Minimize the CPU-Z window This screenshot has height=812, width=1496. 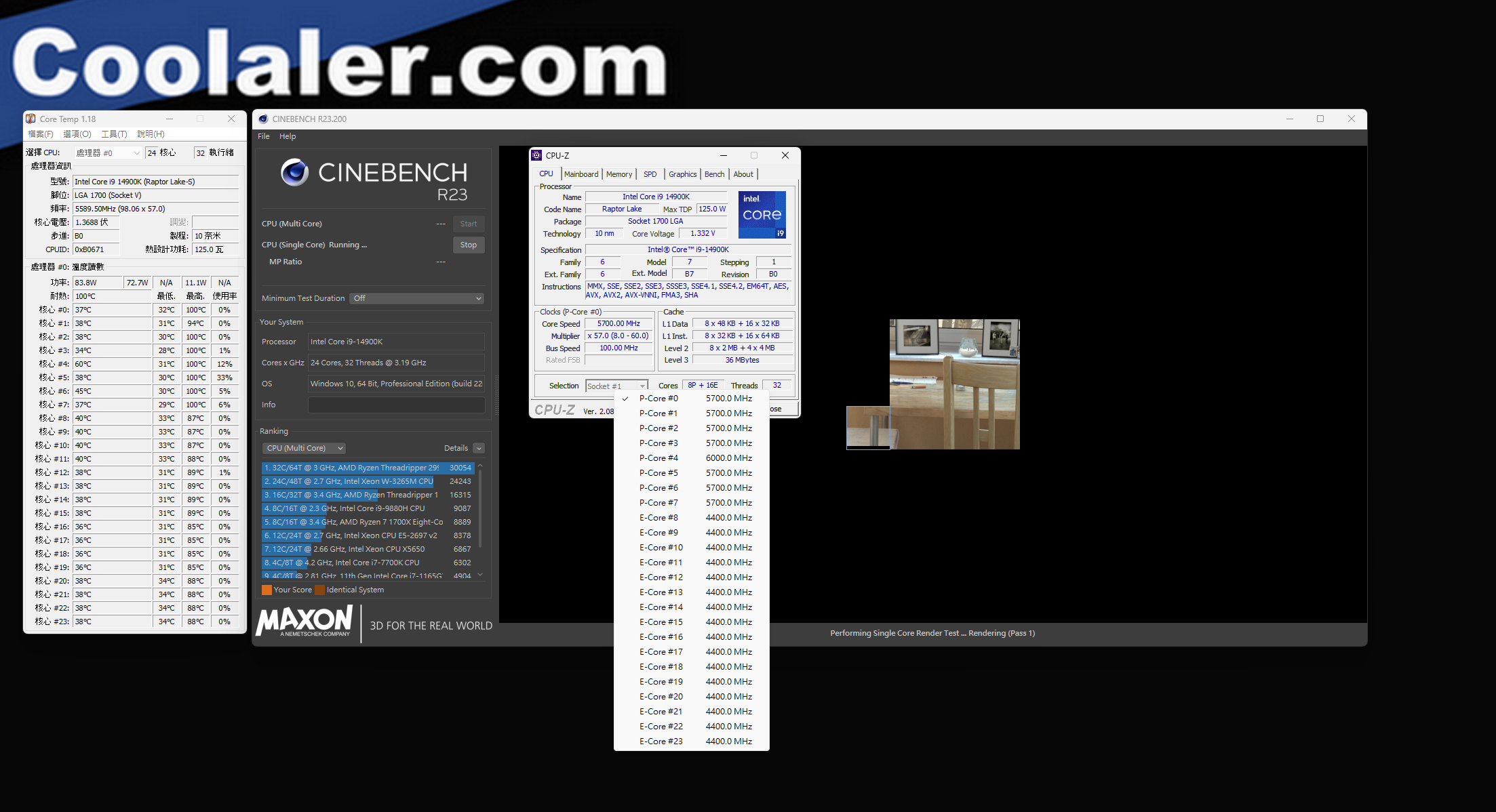[x=723, y=155]
